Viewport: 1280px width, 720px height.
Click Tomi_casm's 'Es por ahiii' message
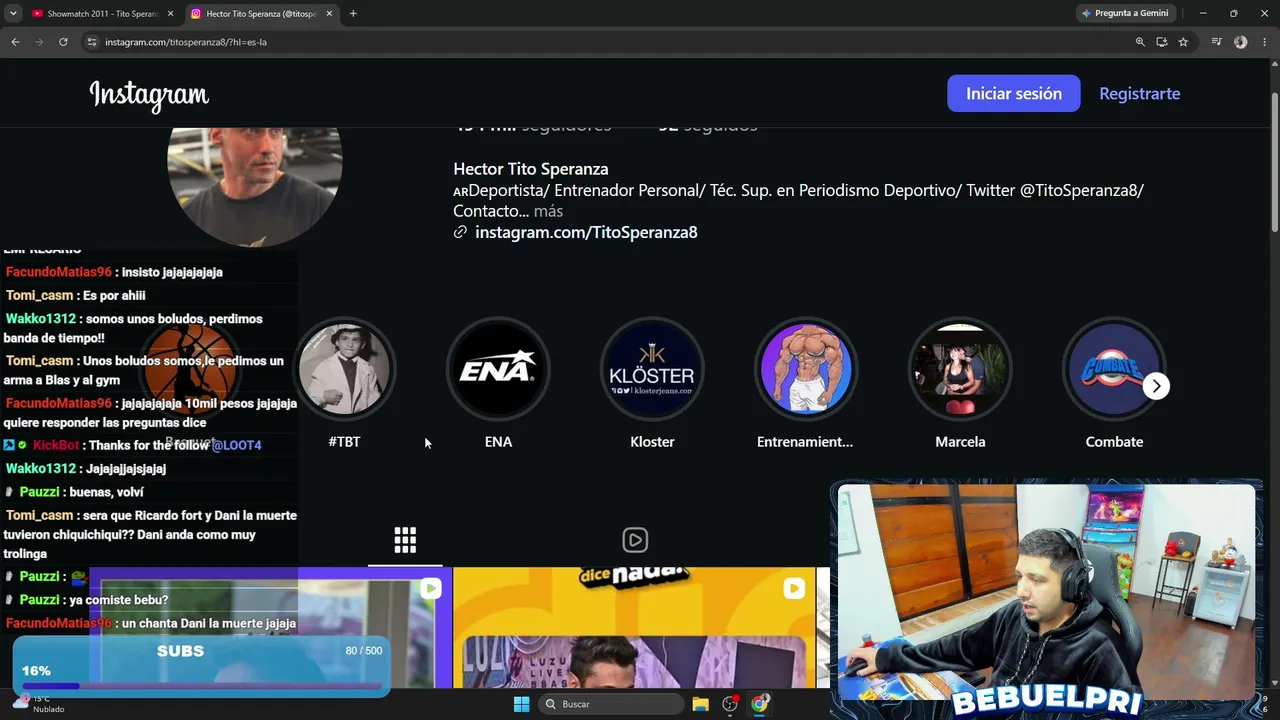click(114, 296)
